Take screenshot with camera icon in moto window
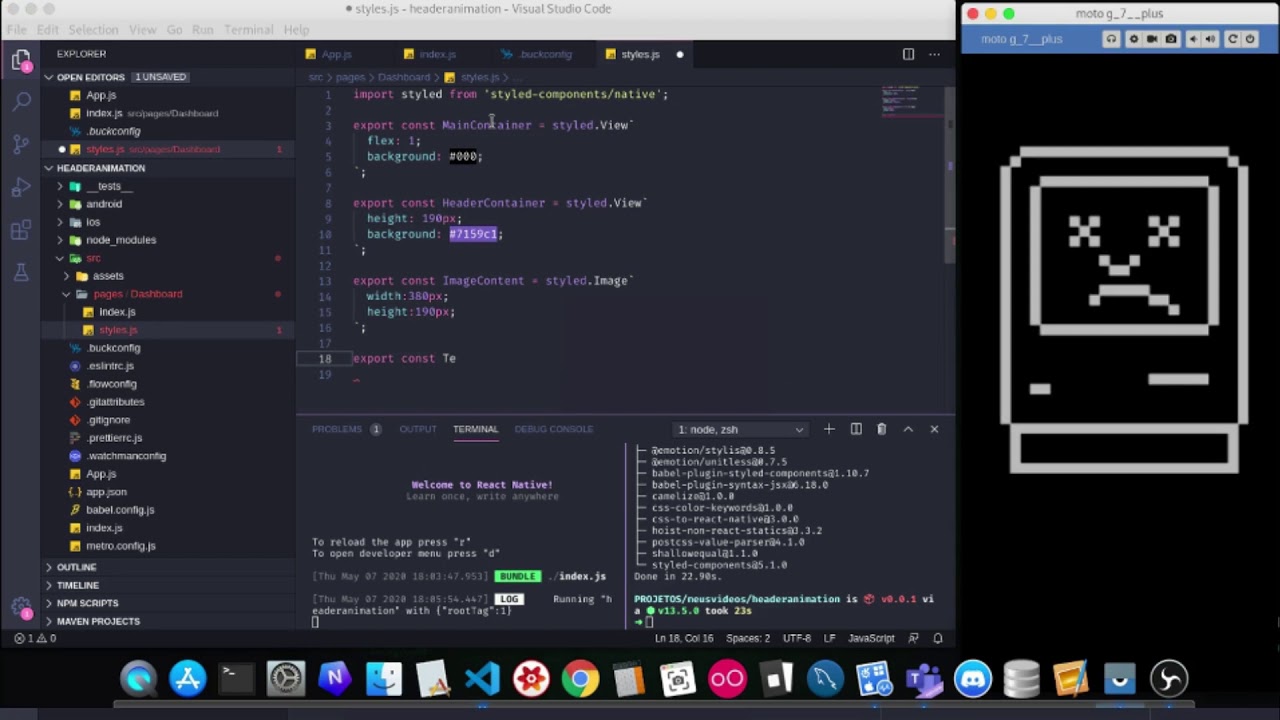This screenshot has width=1280, height=720. [1171, 39]
